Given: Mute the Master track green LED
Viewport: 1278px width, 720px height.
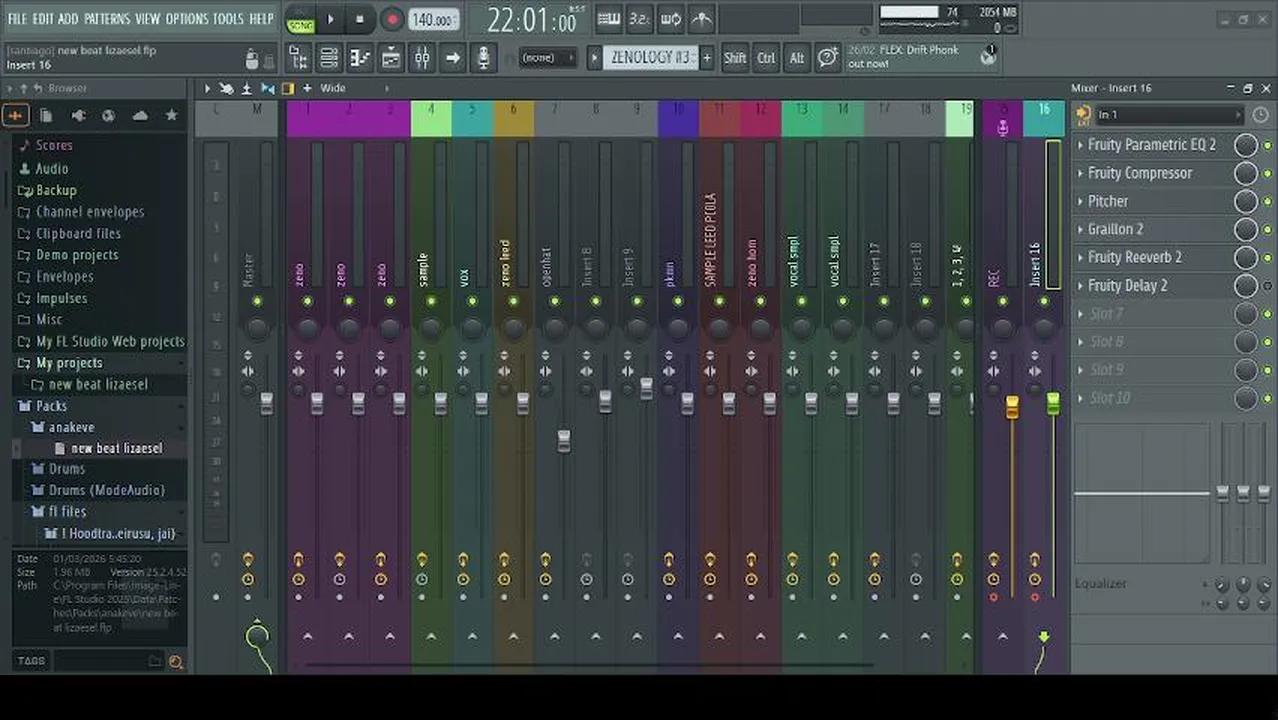Looking at the screenshot, I should [x=257, y=301].
